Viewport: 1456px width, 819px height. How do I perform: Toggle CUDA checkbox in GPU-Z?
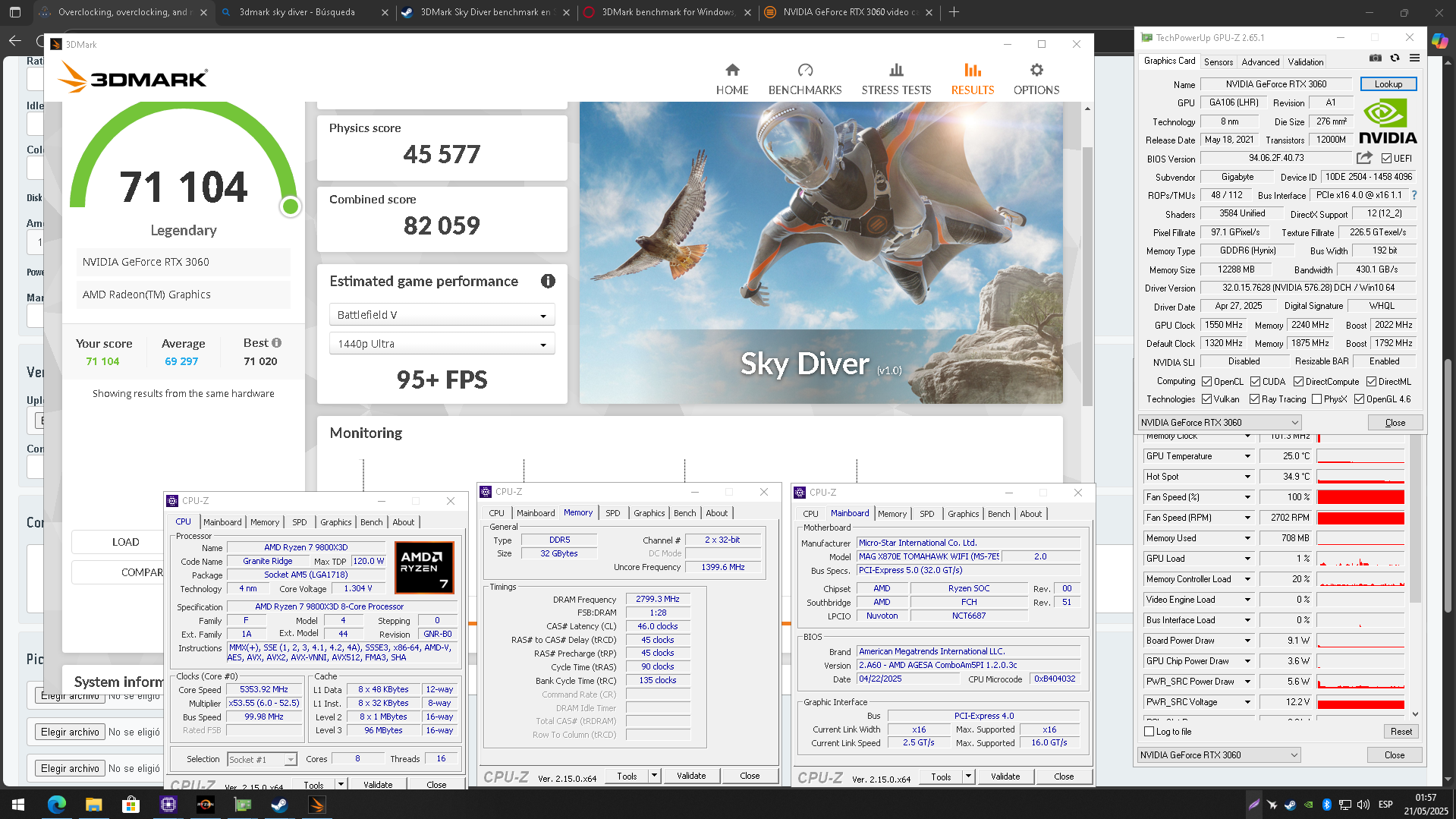(x=1255, y=382)
